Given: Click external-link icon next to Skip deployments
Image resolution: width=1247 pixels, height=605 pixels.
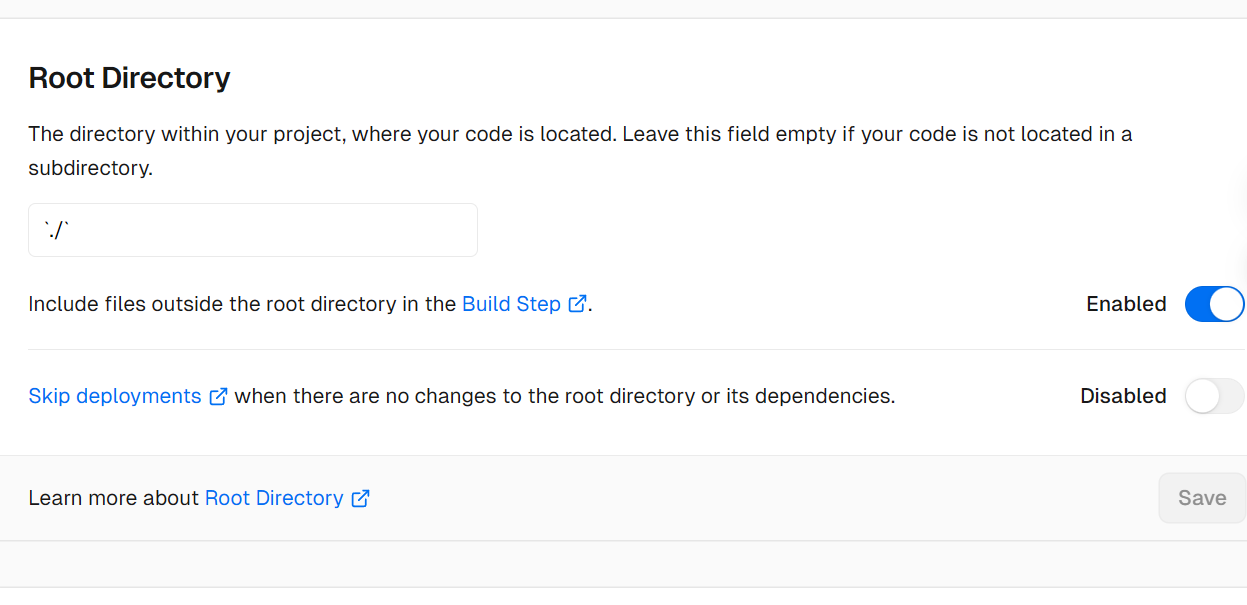Looking at the screenshot, I should pos(218,396).
